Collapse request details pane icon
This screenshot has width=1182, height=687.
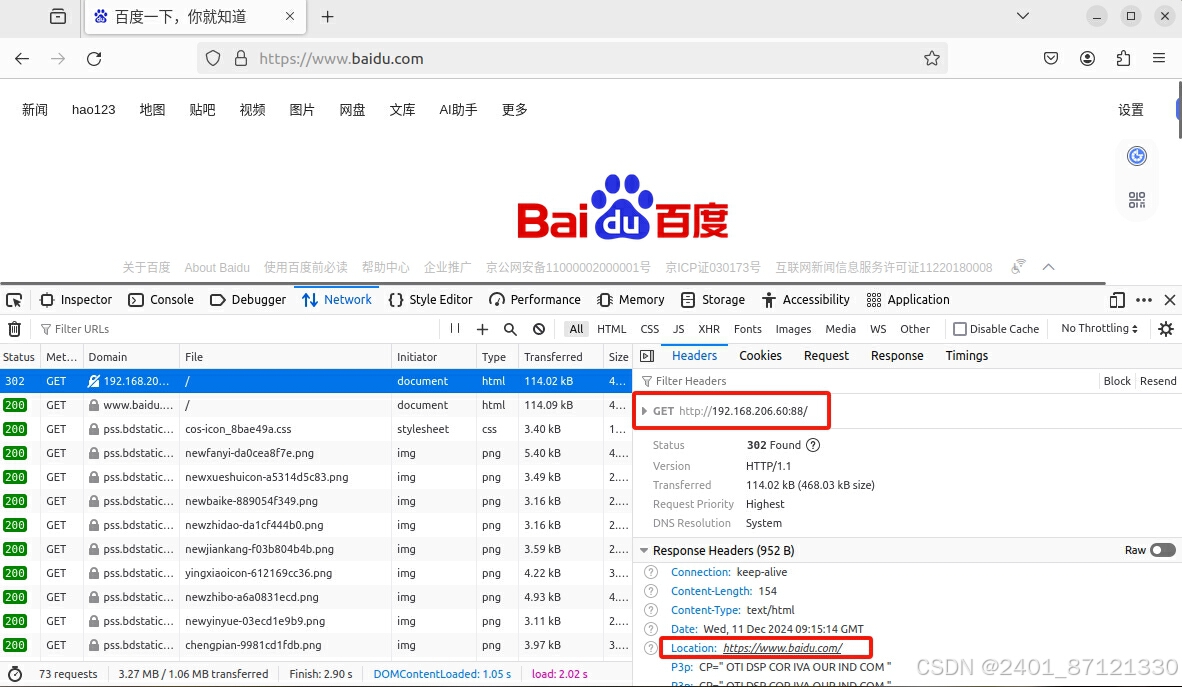[647, 356]
